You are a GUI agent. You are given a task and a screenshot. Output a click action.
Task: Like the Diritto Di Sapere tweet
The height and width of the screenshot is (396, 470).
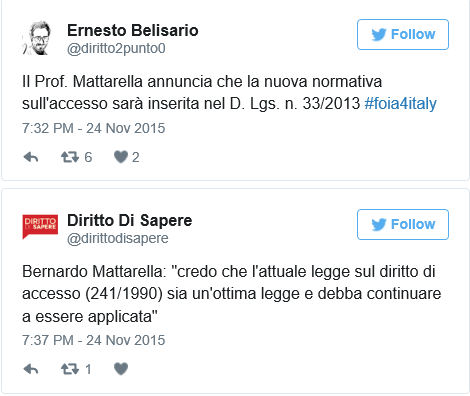[121, 369]
